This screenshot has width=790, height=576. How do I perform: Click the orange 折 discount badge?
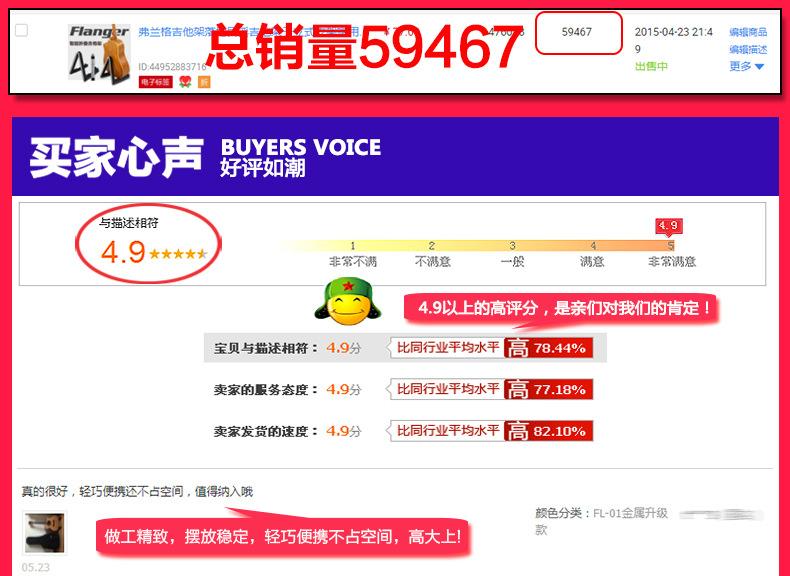pos(204,82)
